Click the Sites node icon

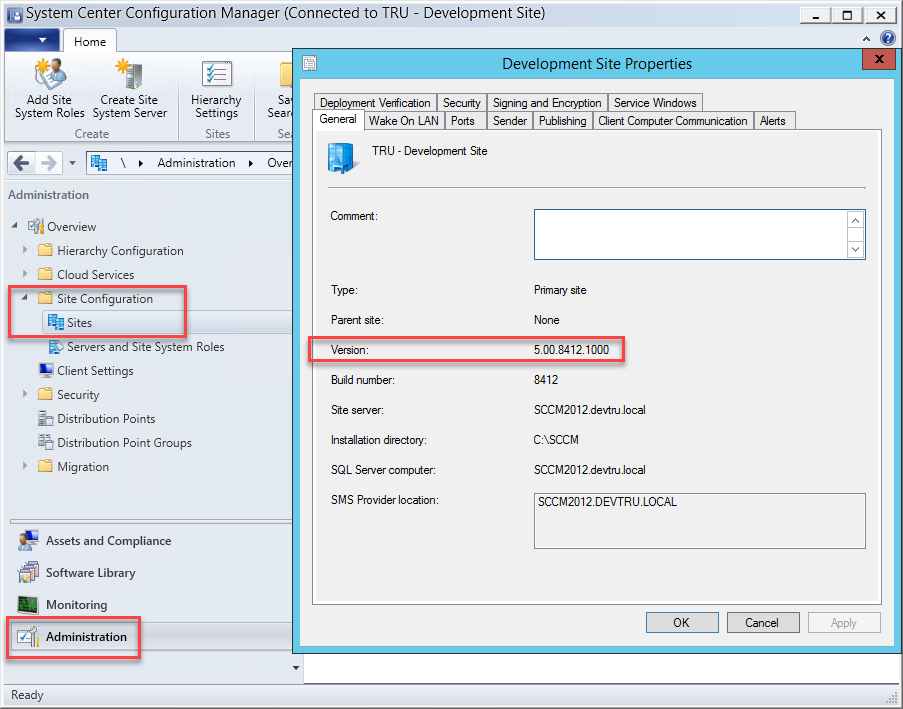click(55, 322)
